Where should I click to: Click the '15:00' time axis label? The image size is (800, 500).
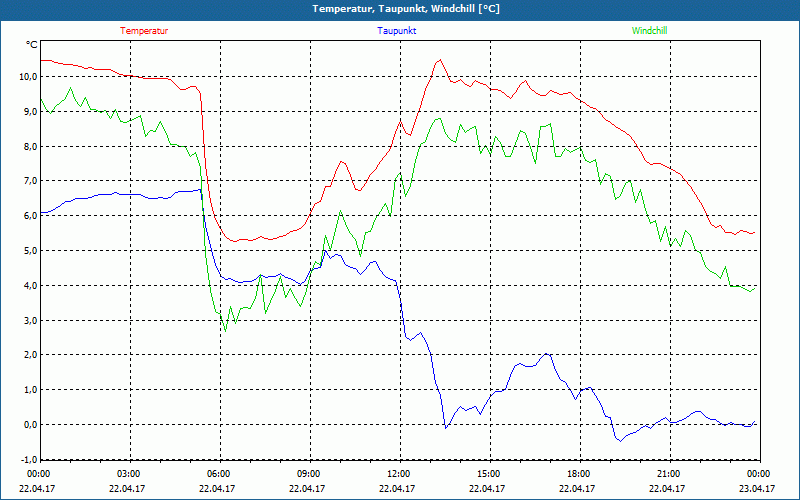point(487,474)
